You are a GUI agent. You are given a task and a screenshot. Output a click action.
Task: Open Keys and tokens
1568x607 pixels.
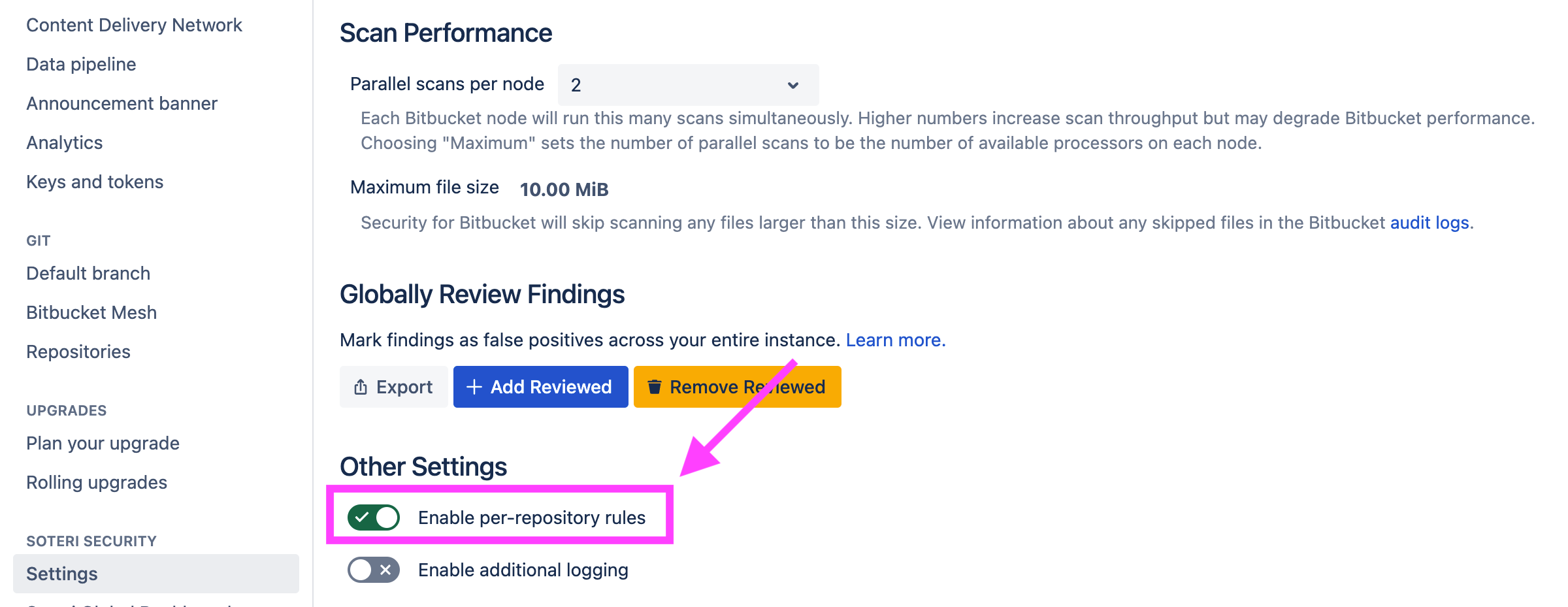95,182
